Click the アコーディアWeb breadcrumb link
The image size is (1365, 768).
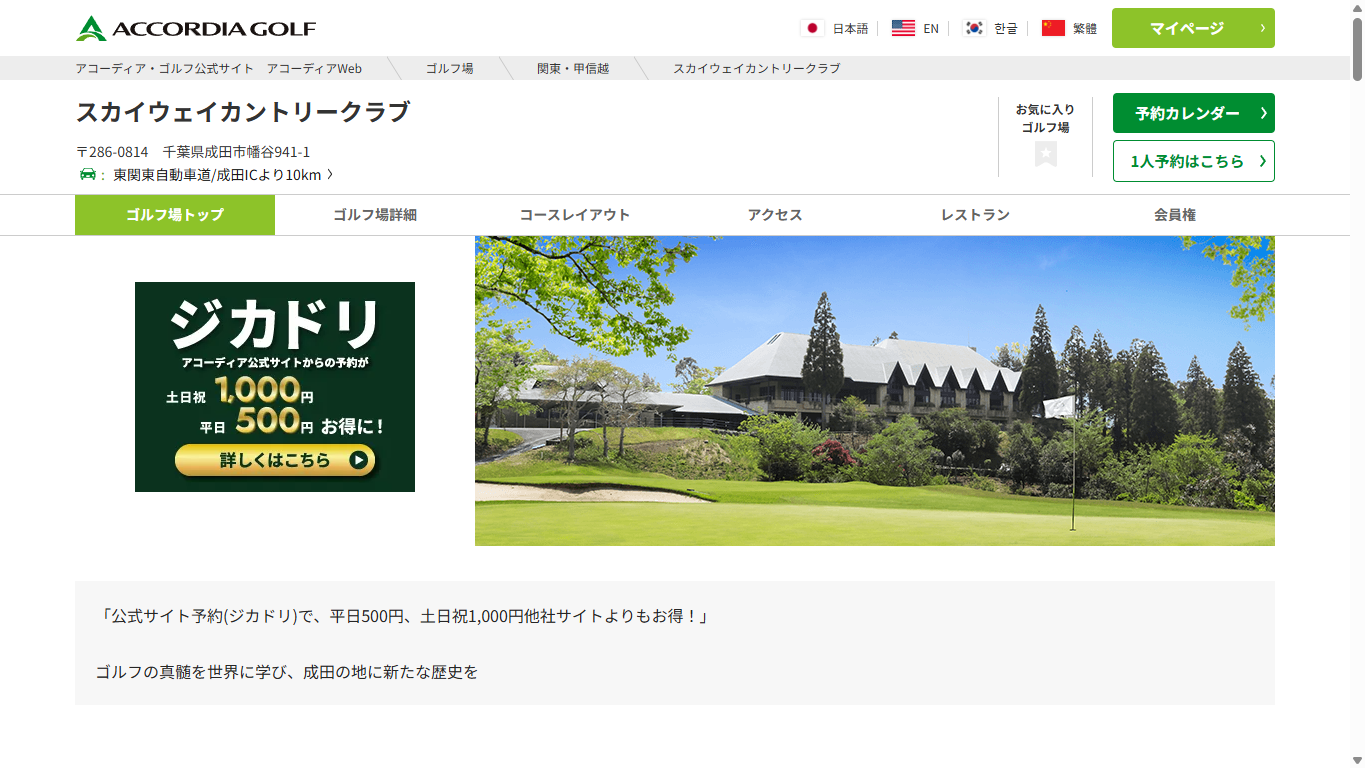coord(314,68)
